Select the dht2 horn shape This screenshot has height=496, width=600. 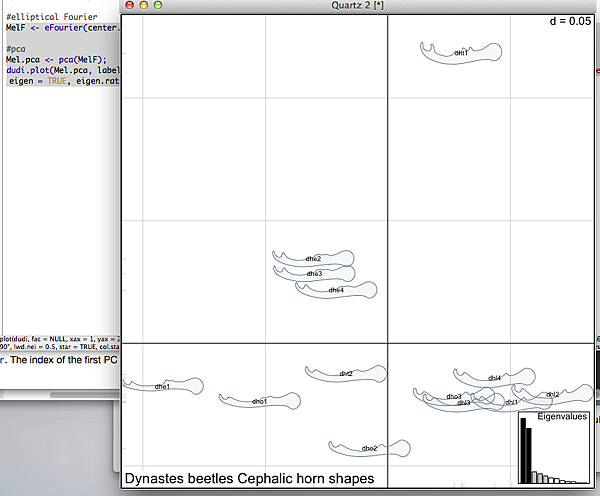(346, 374)
